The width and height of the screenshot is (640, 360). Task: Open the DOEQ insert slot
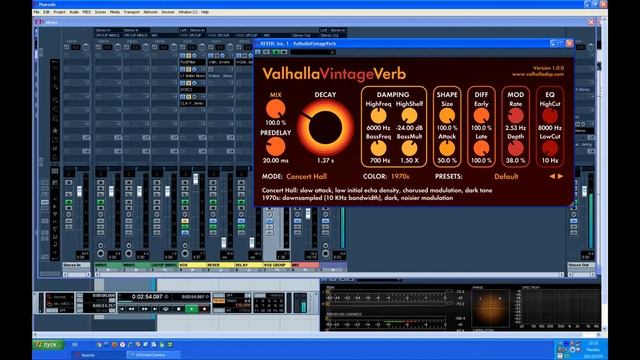[192, 89]
